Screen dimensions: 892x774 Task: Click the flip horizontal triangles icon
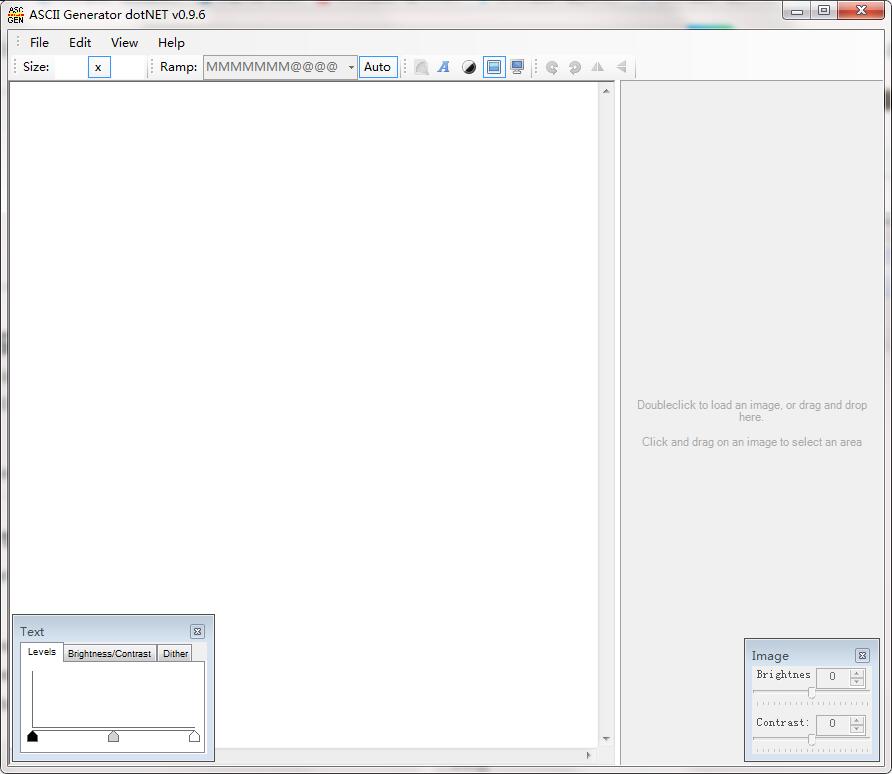(x=598, y=67)
